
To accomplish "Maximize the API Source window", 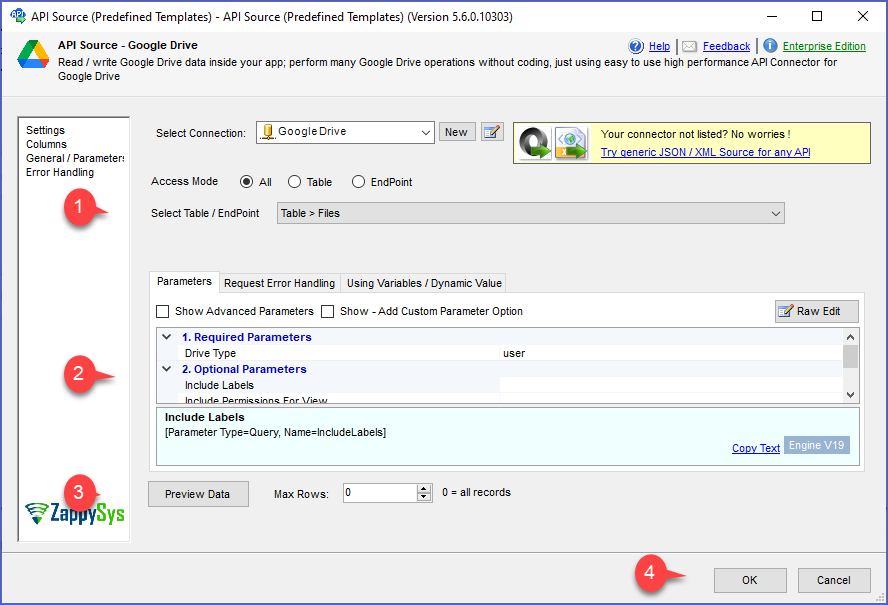I will pos(817,16).
